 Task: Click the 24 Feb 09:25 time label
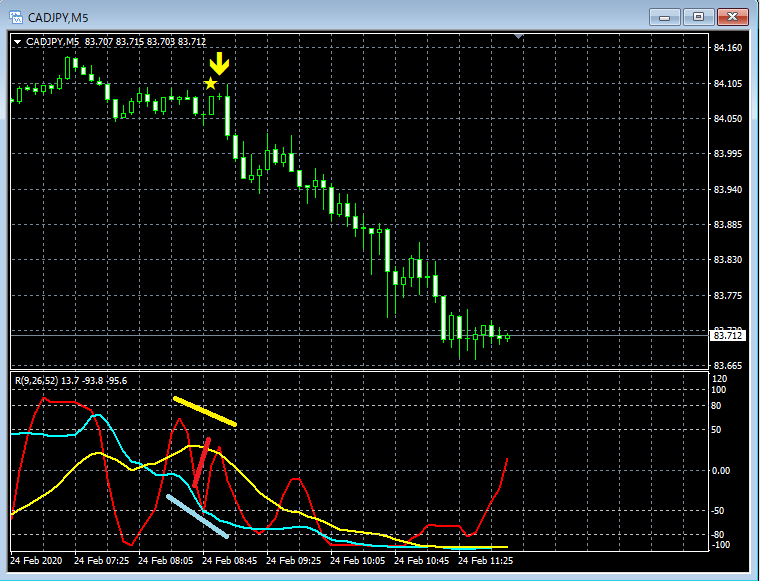(x=293, y=561)
